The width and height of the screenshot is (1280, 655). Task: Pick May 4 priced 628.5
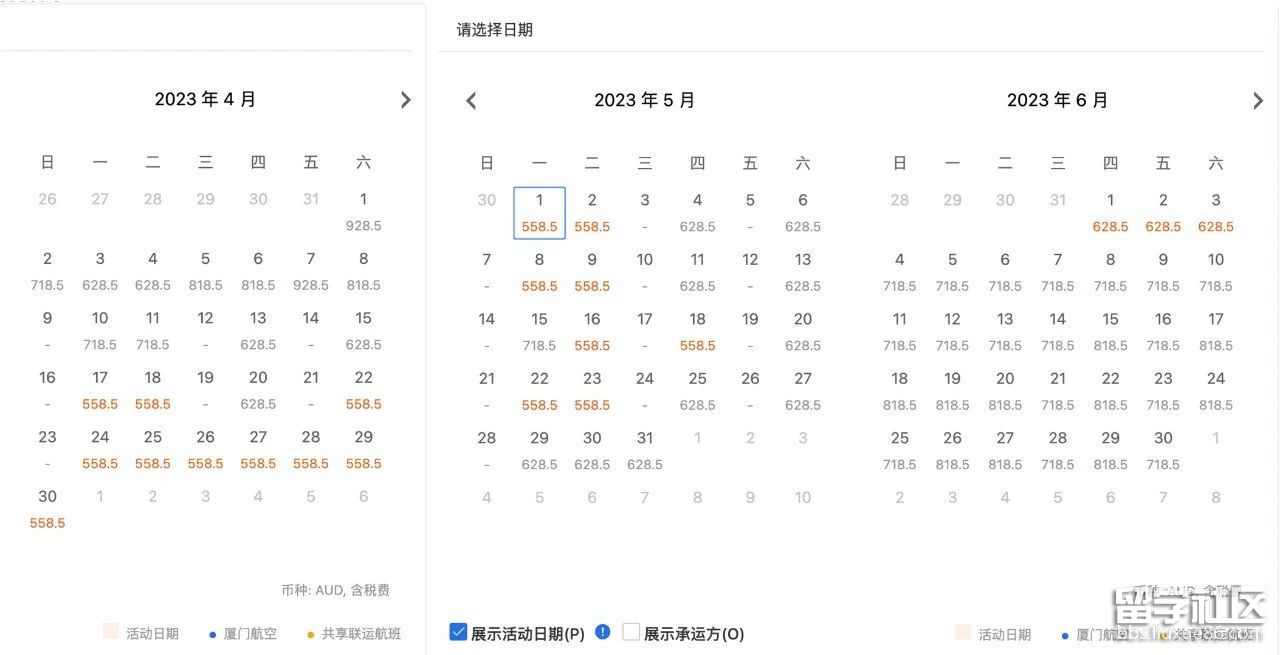click(697, 213)
